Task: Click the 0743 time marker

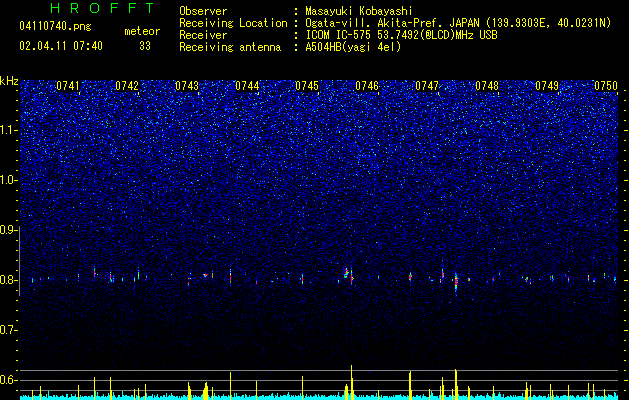Action: (187, 86)
